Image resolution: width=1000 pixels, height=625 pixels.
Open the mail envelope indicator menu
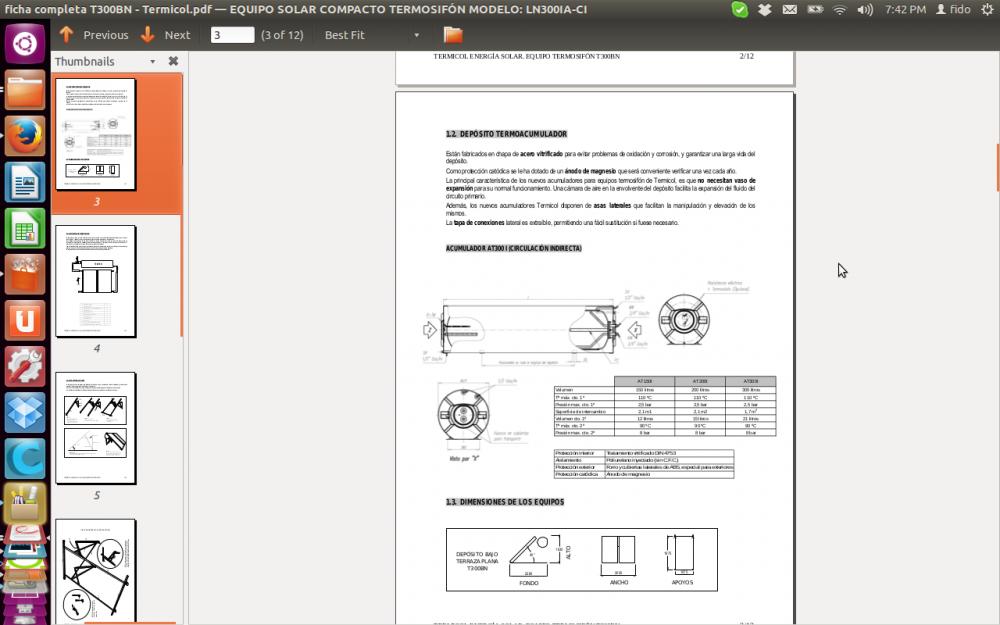[x=790, y=10]
